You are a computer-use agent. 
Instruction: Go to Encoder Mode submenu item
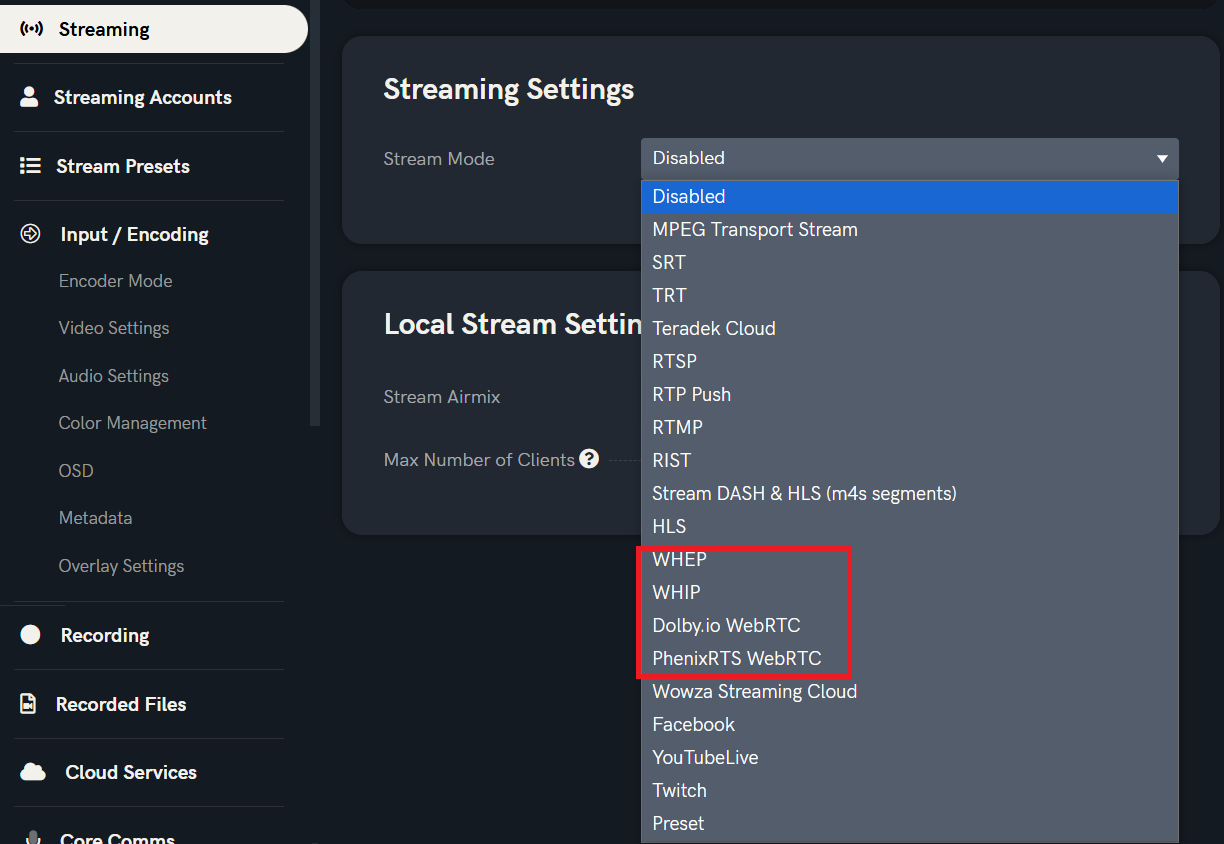click(115, 281)
